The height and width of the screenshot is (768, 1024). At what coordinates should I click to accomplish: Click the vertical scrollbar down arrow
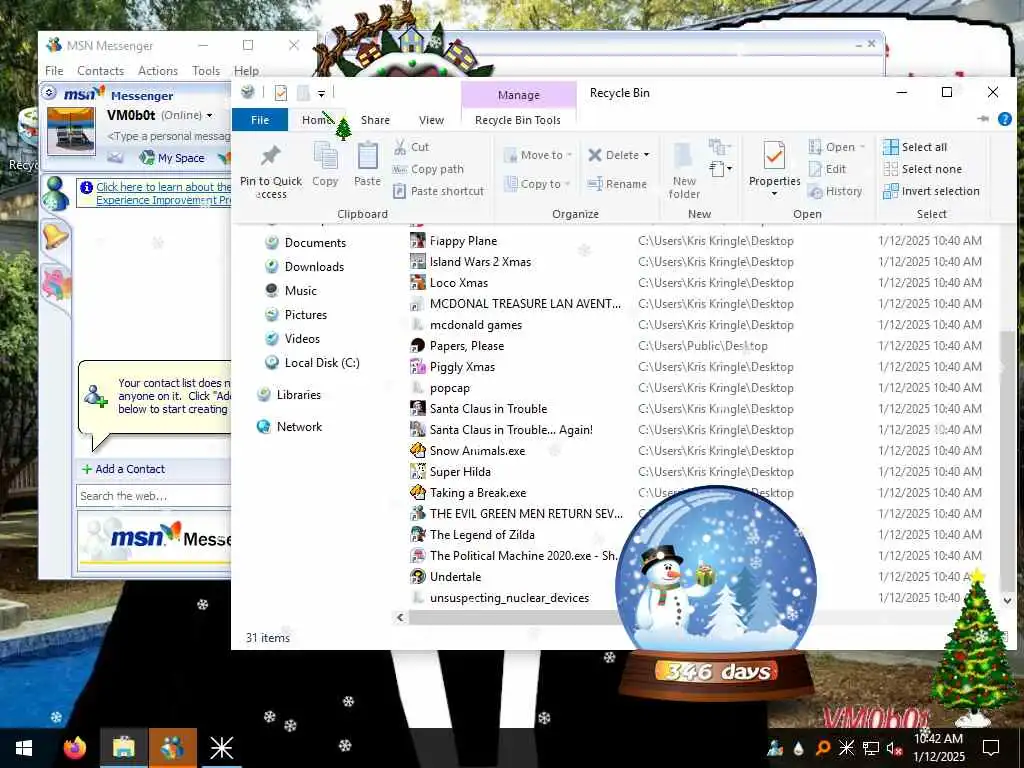point(1007,600)
